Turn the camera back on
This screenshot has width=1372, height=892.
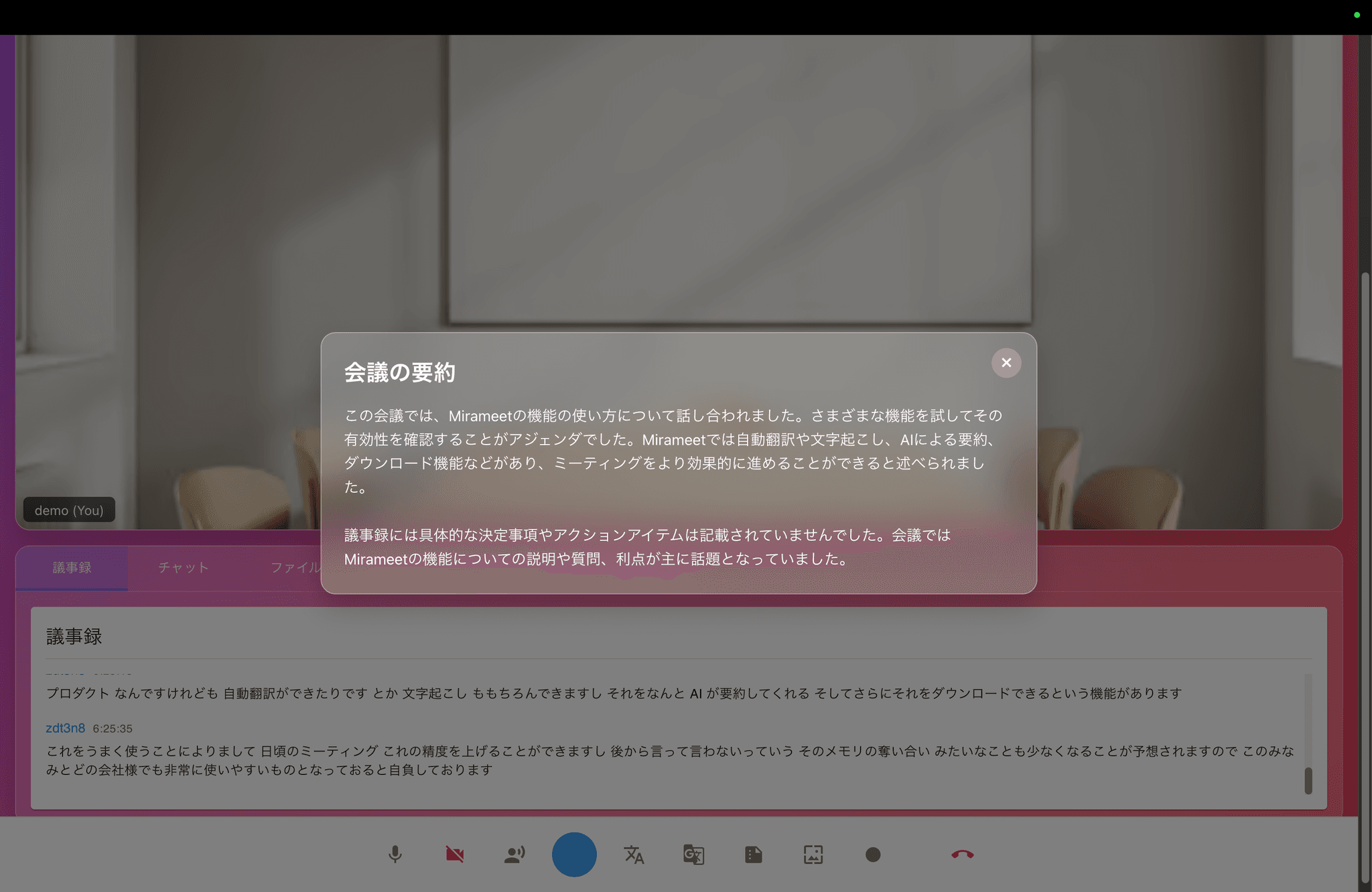click(x=455, y=854)
